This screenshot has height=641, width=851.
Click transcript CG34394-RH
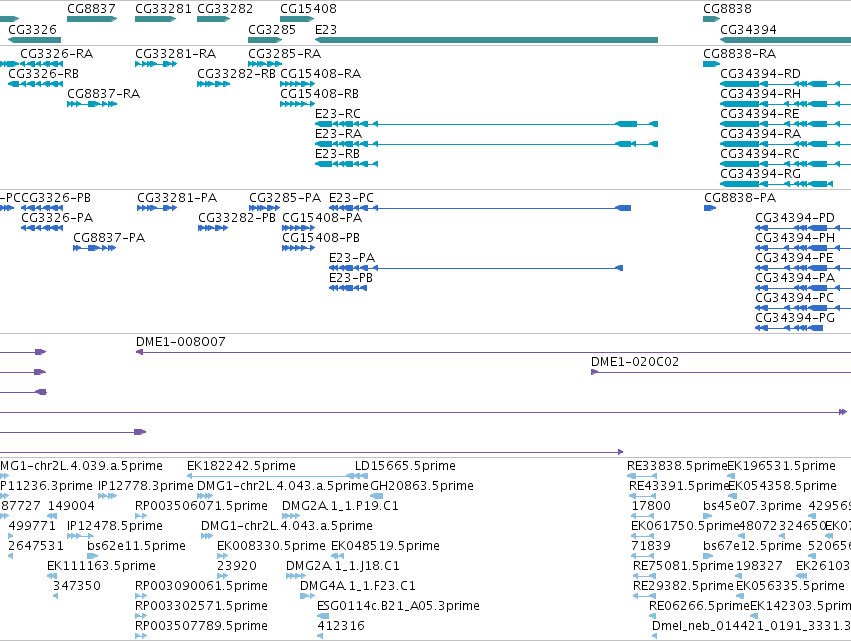pos(760,94)
